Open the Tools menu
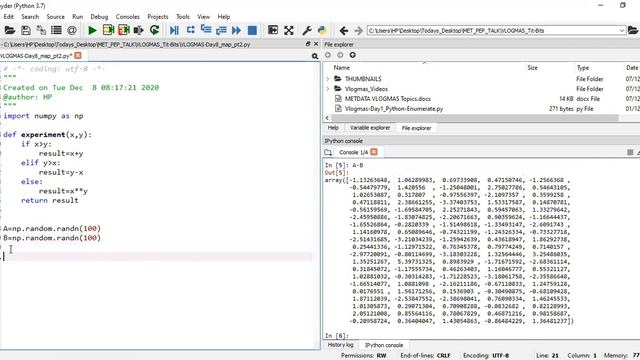The height and width of the screenshot is (360, 640). point(183,17)
